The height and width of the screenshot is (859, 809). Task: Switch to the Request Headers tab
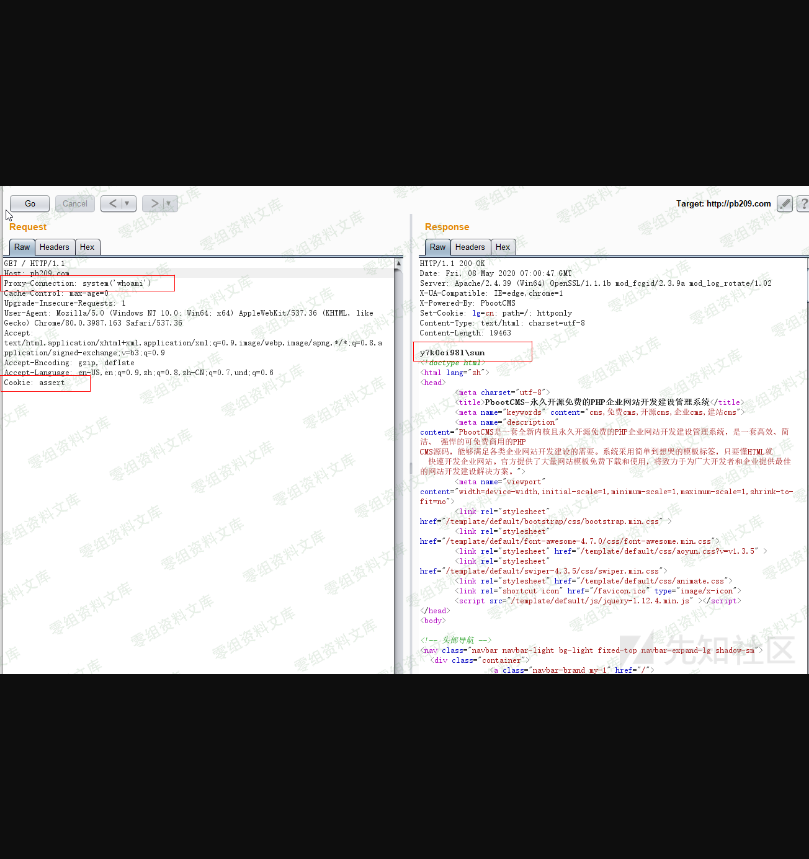pyautogui.click(x=54, y=247)
